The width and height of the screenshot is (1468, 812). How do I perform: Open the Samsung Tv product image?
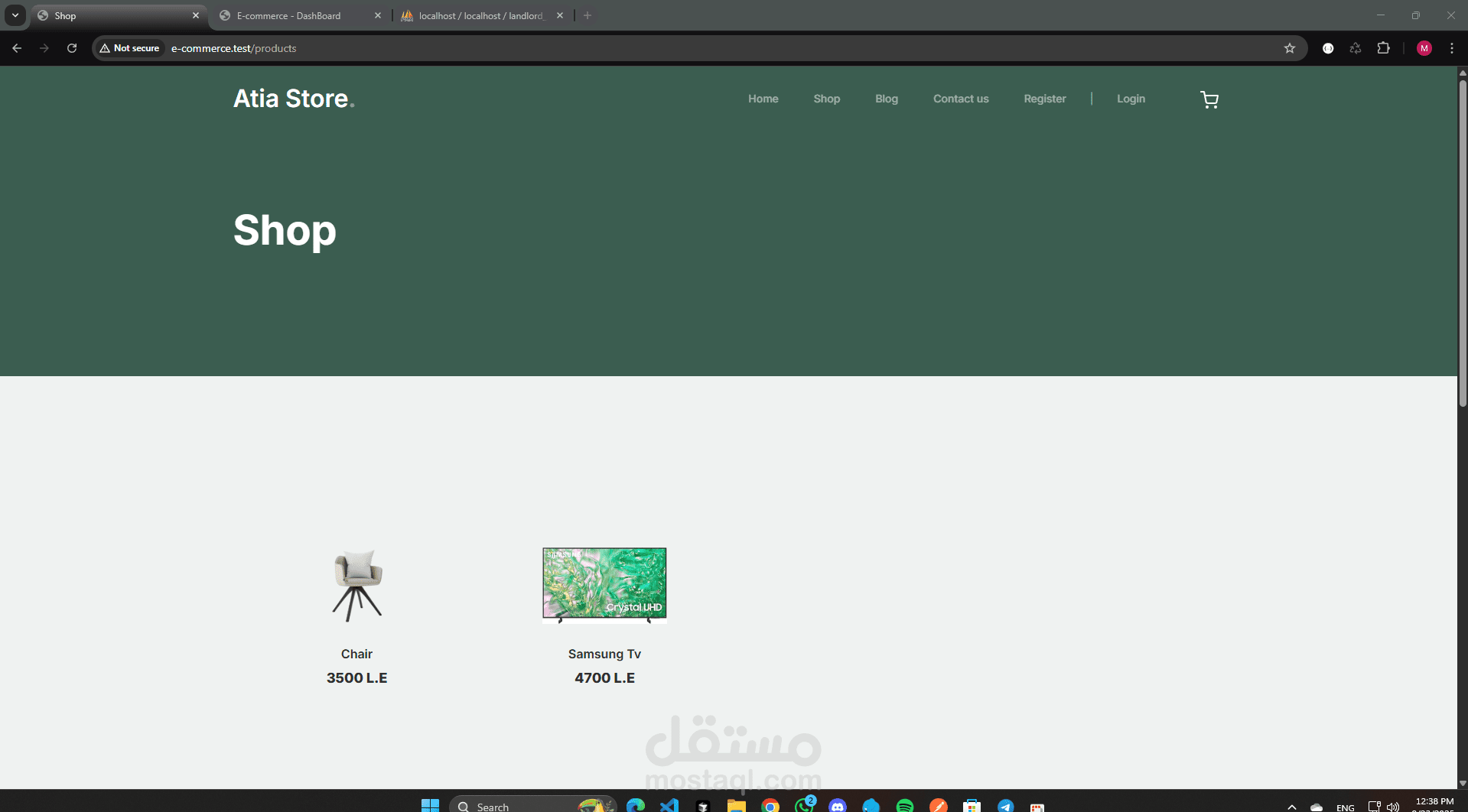click(x=604, y=585)
